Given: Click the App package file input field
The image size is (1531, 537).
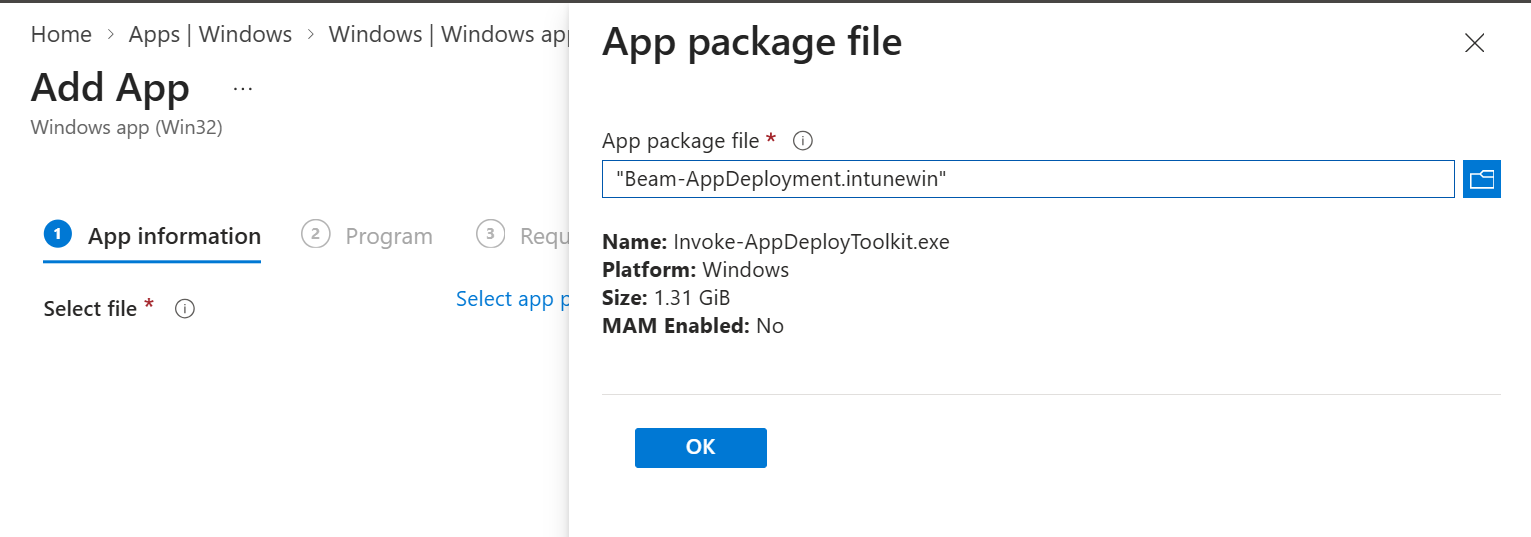Looking at the screenshot, I should pyautogui.click(x=1028, y=179).
